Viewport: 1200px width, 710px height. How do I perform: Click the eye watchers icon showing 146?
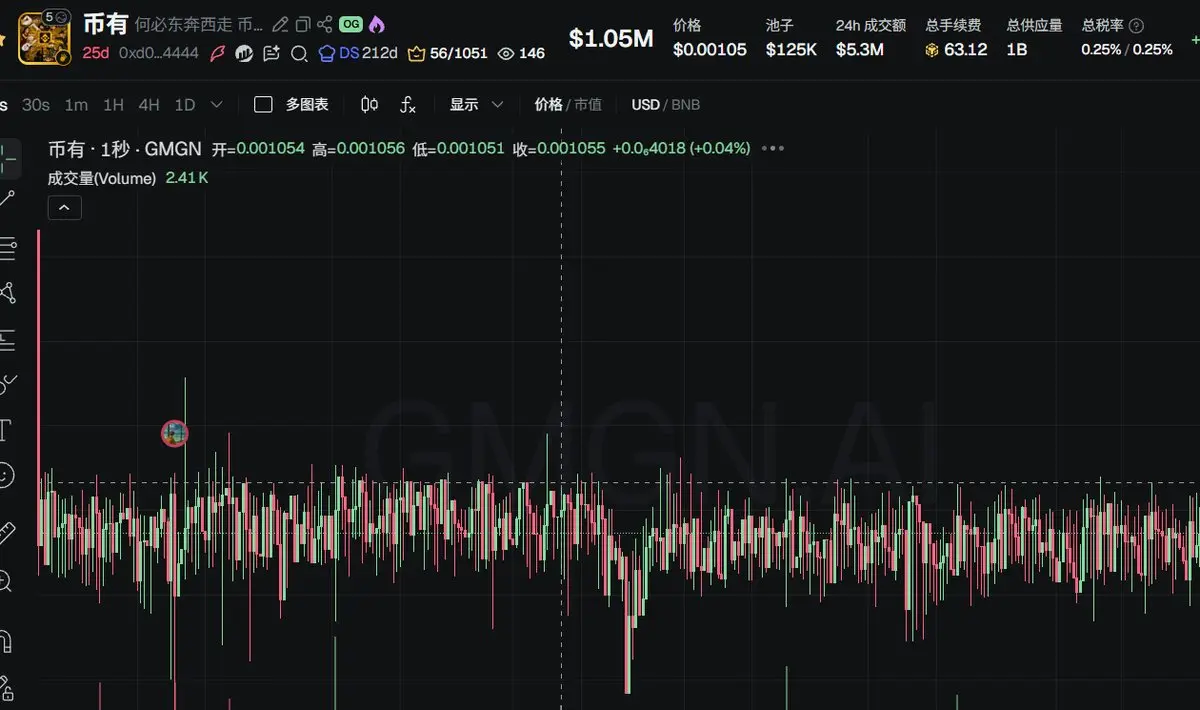tap(506, 53)
